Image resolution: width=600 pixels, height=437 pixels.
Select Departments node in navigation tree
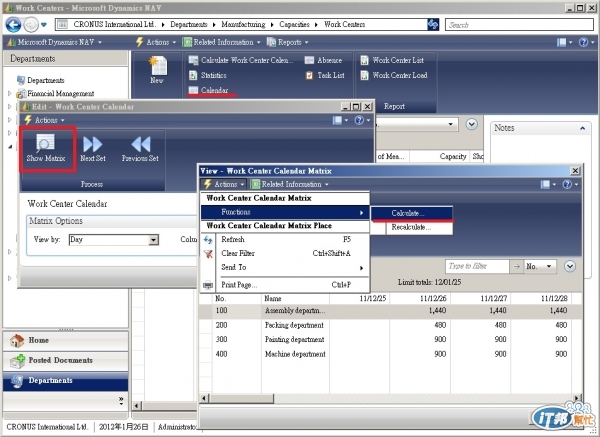click(41, 80)
